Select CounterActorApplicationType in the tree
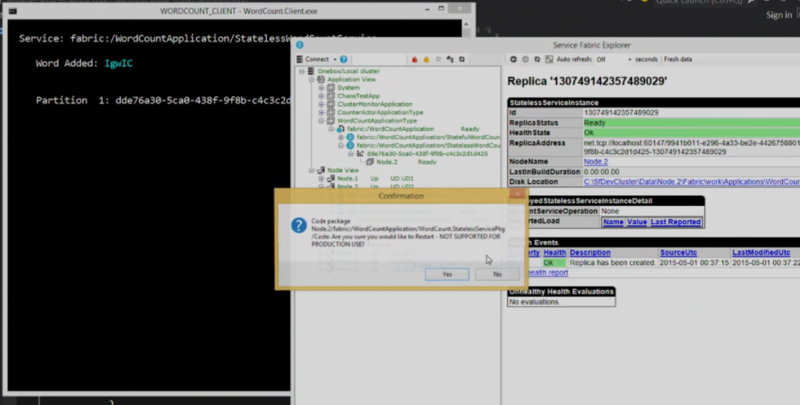Screen dimensions: 800x405 coord(380,112)
